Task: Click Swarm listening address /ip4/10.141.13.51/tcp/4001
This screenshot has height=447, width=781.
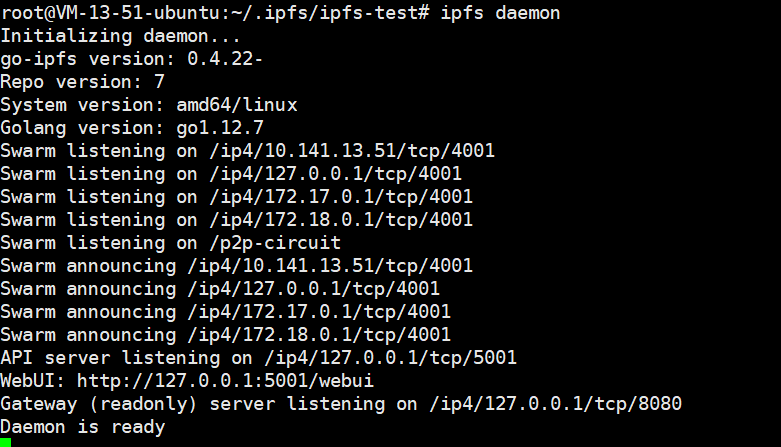Action: click(352, 151)
